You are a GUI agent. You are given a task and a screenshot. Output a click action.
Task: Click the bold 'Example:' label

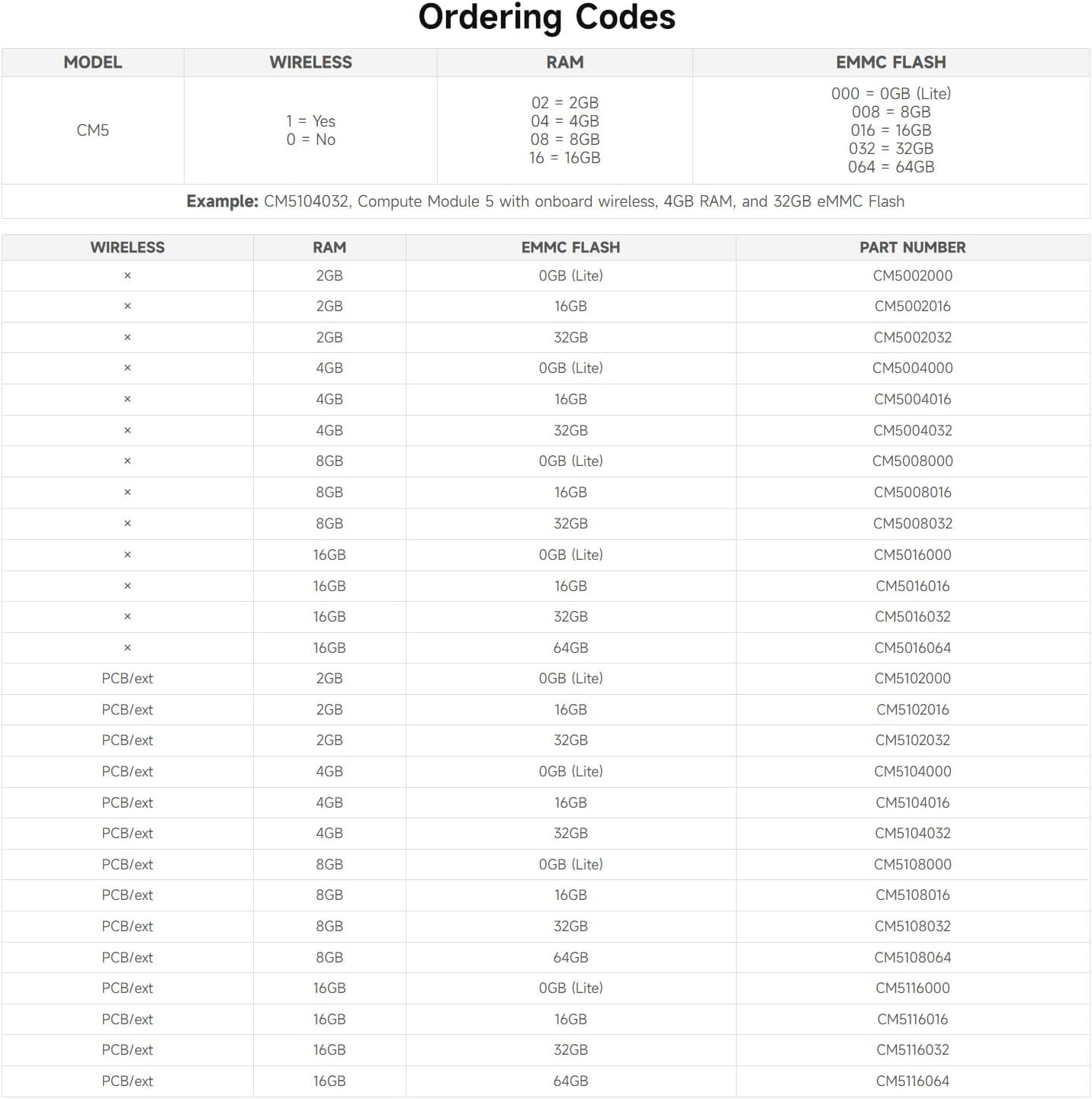pos(222,201)
